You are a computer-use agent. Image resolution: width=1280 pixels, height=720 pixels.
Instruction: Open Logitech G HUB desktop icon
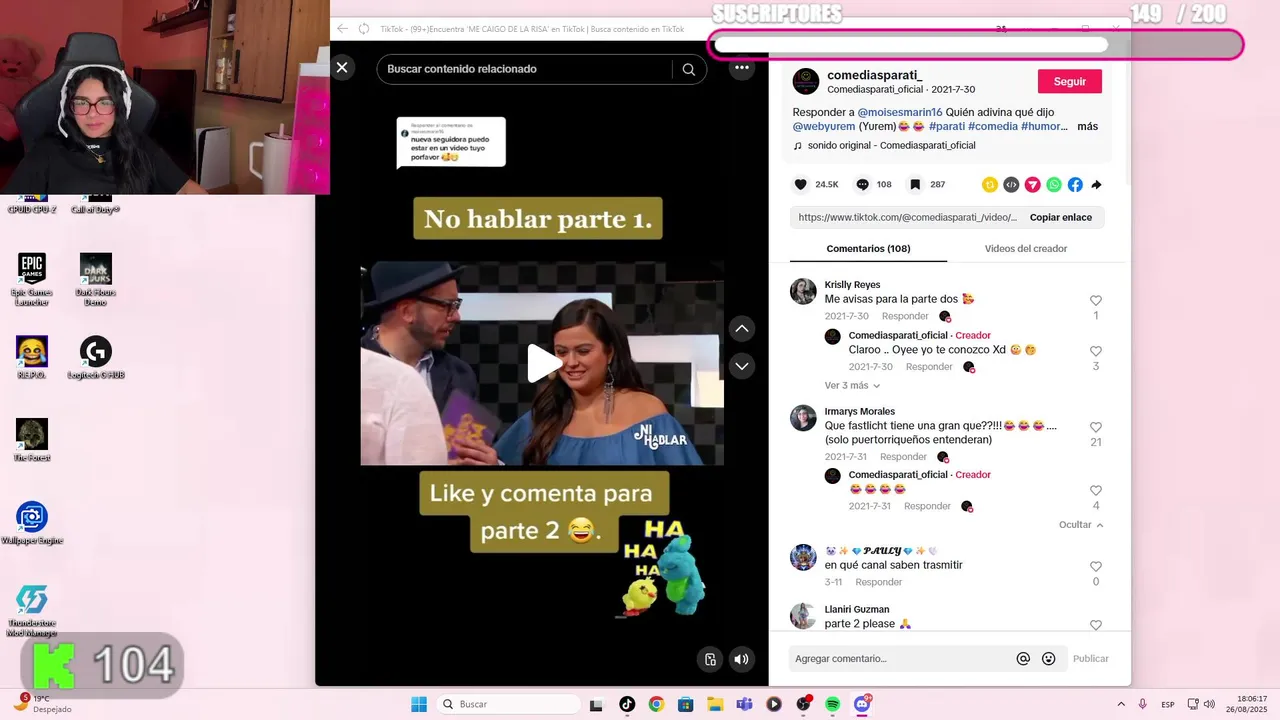96,357
